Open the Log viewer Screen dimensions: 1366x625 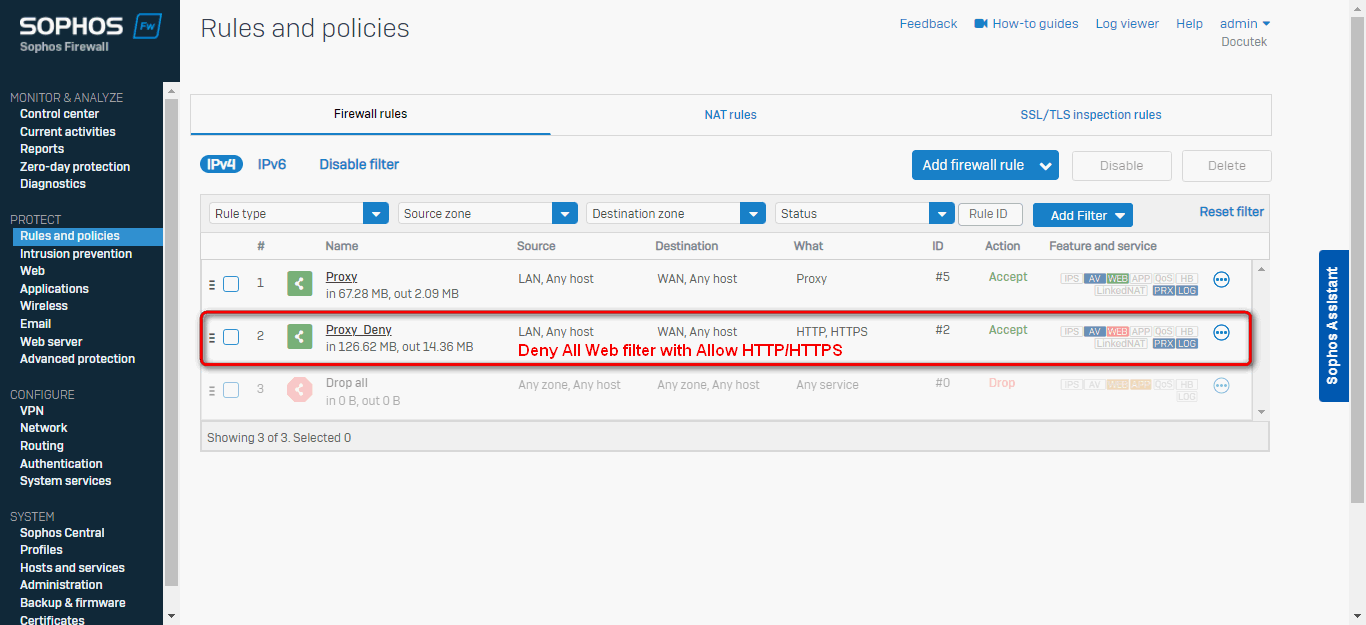click(x=1127, y=23)
